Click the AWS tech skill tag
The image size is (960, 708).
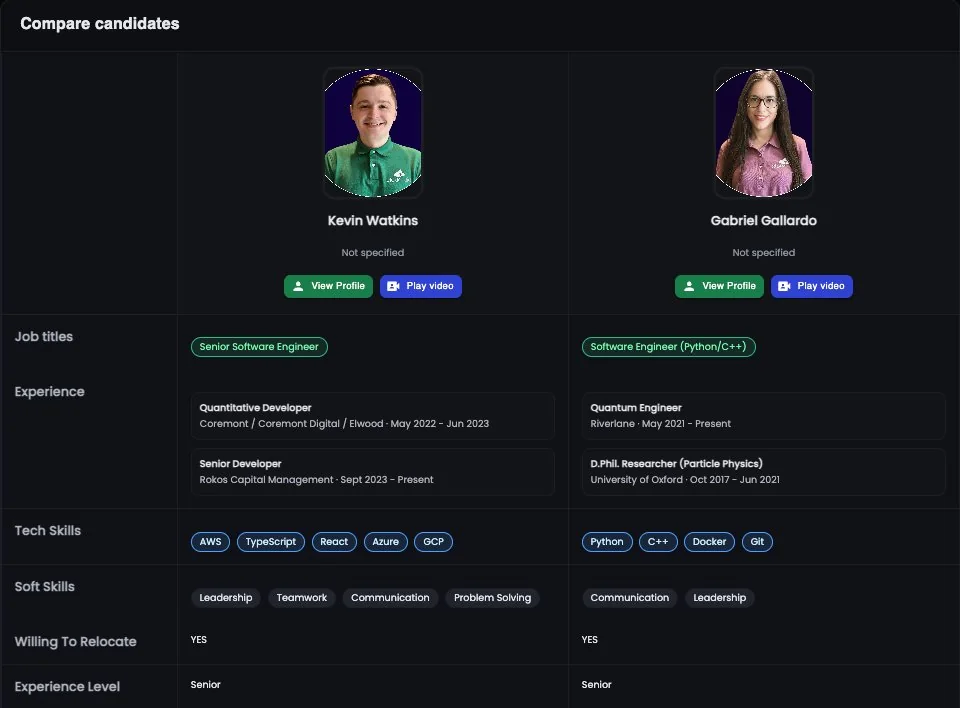coord(211,541)
